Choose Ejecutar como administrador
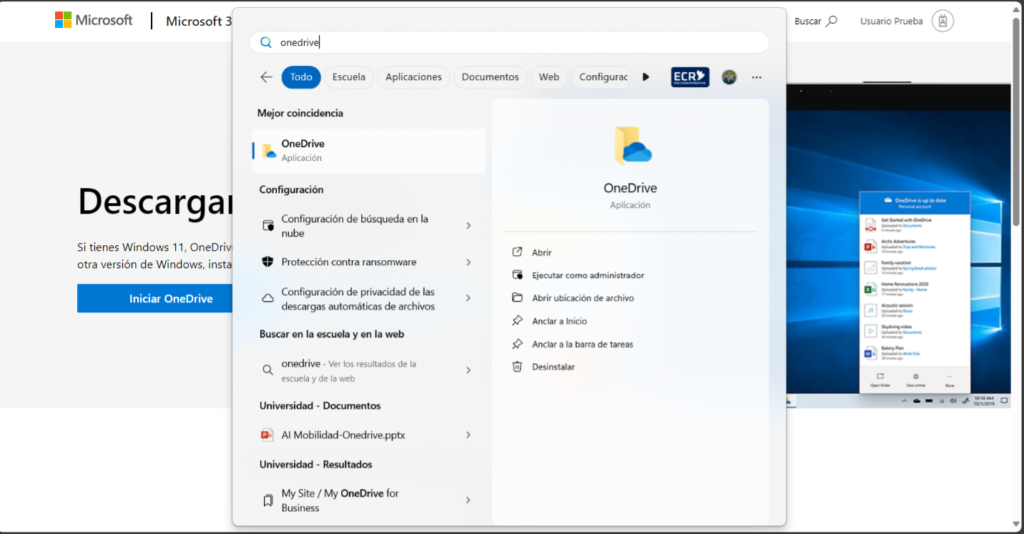Viewport: 1024px width, 534px height. 587,275
